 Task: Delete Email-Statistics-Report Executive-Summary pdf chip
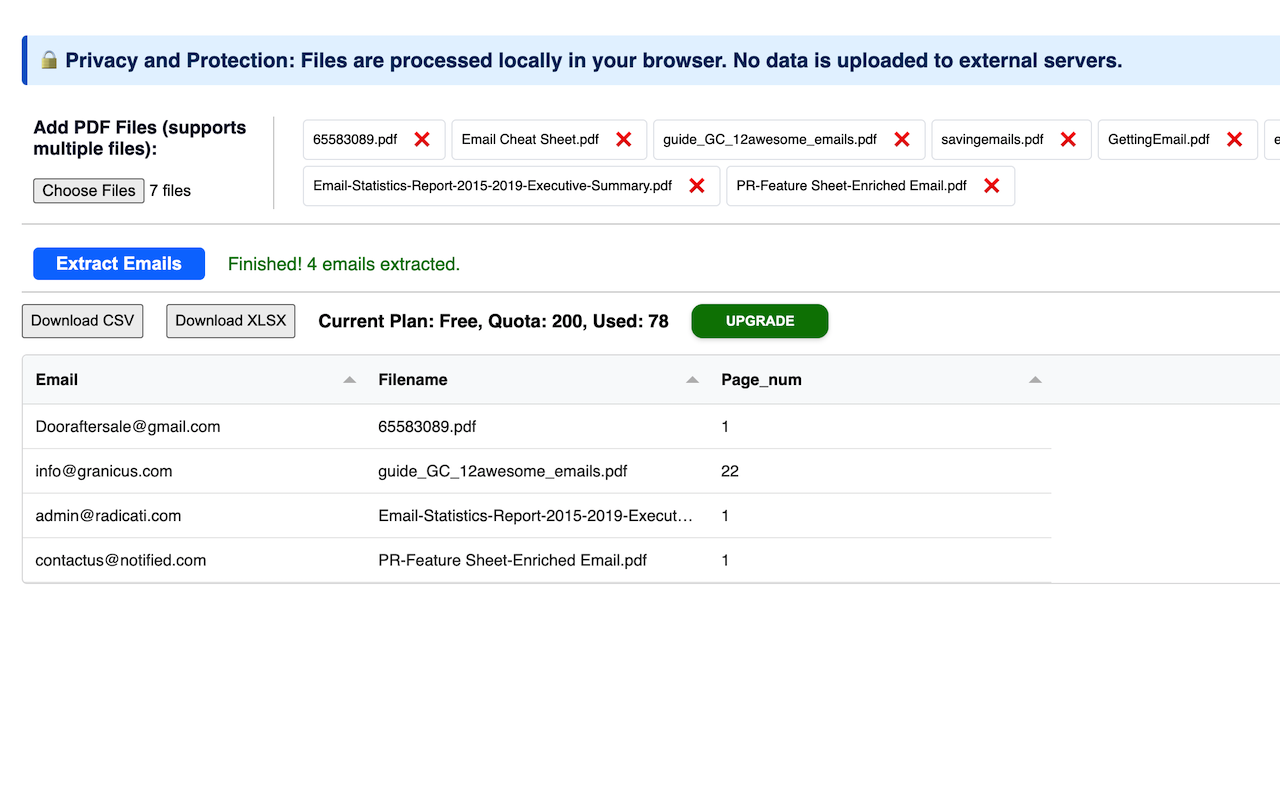[697, 186]
